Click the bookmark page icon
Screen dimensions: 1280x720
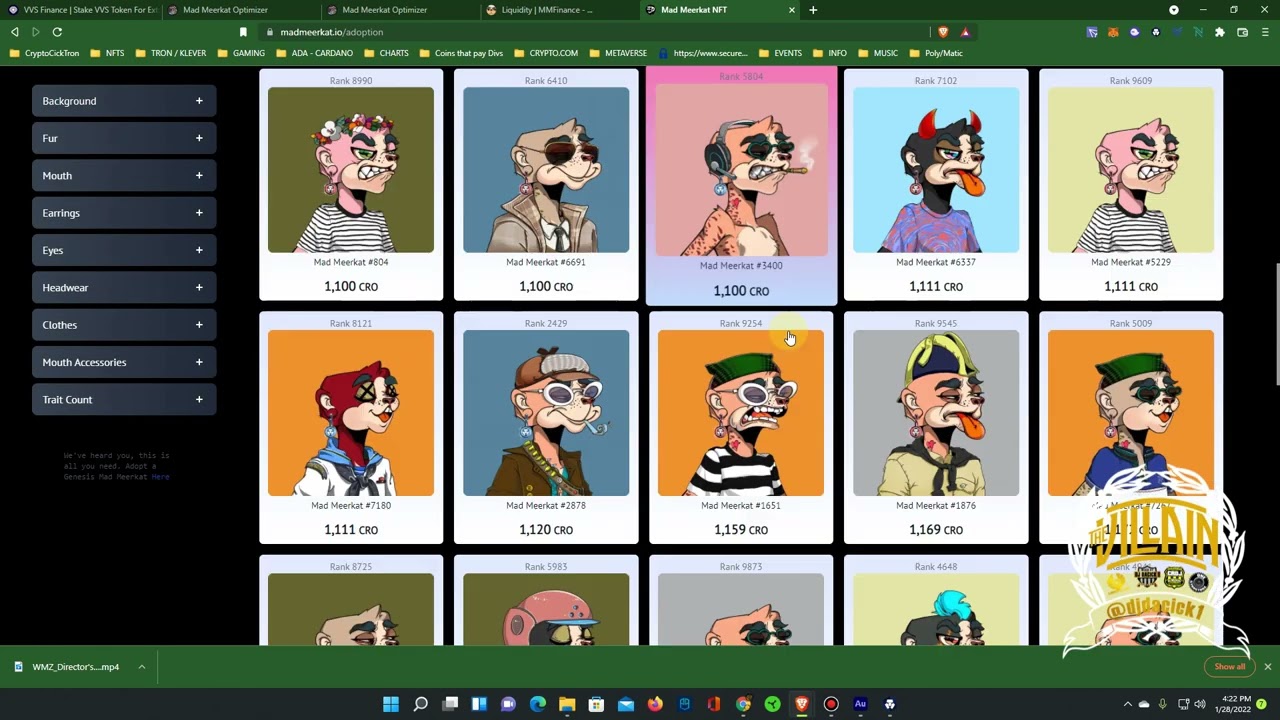(243, 32)
